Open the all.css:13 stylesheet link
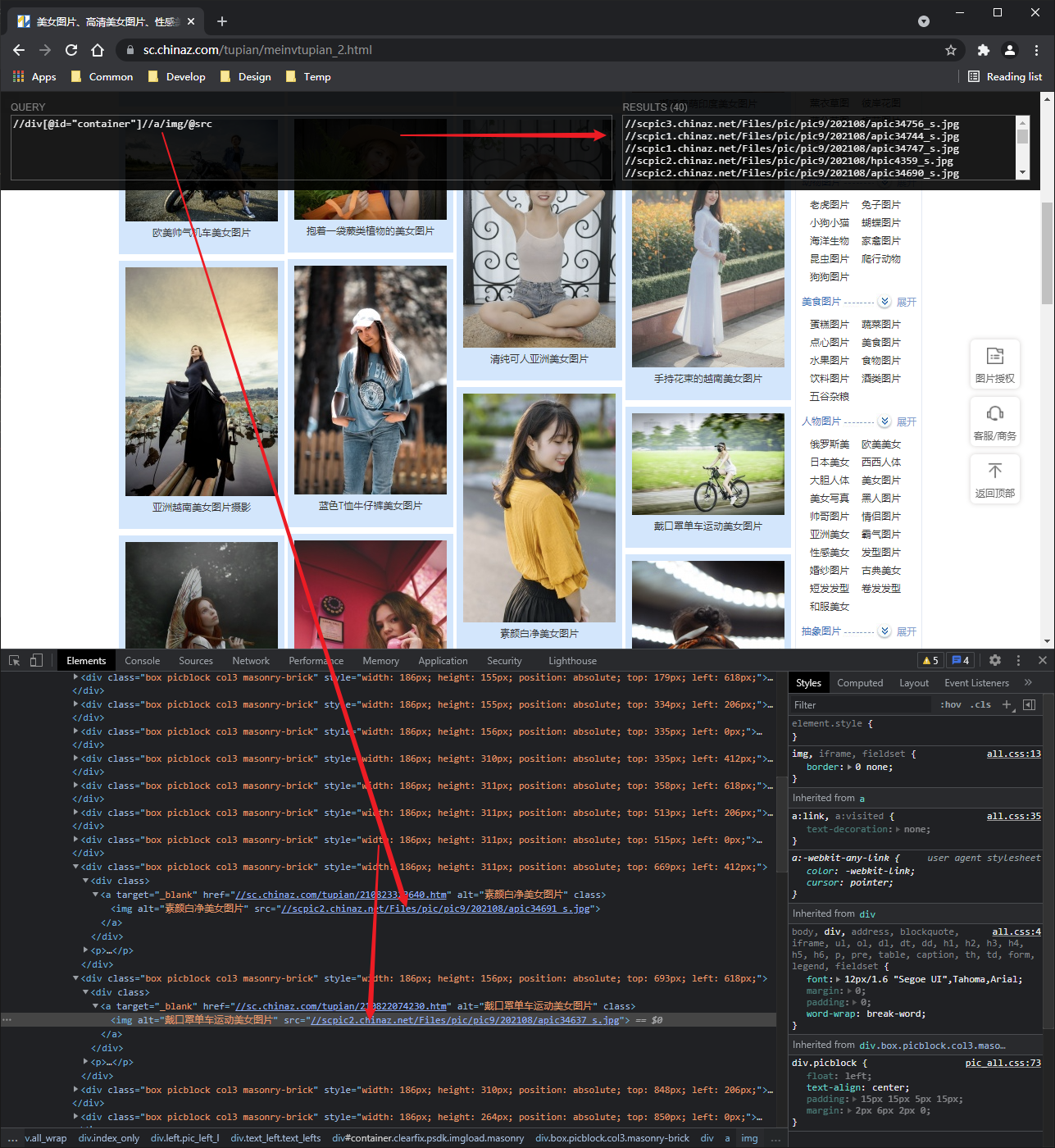 point(1013,754)
